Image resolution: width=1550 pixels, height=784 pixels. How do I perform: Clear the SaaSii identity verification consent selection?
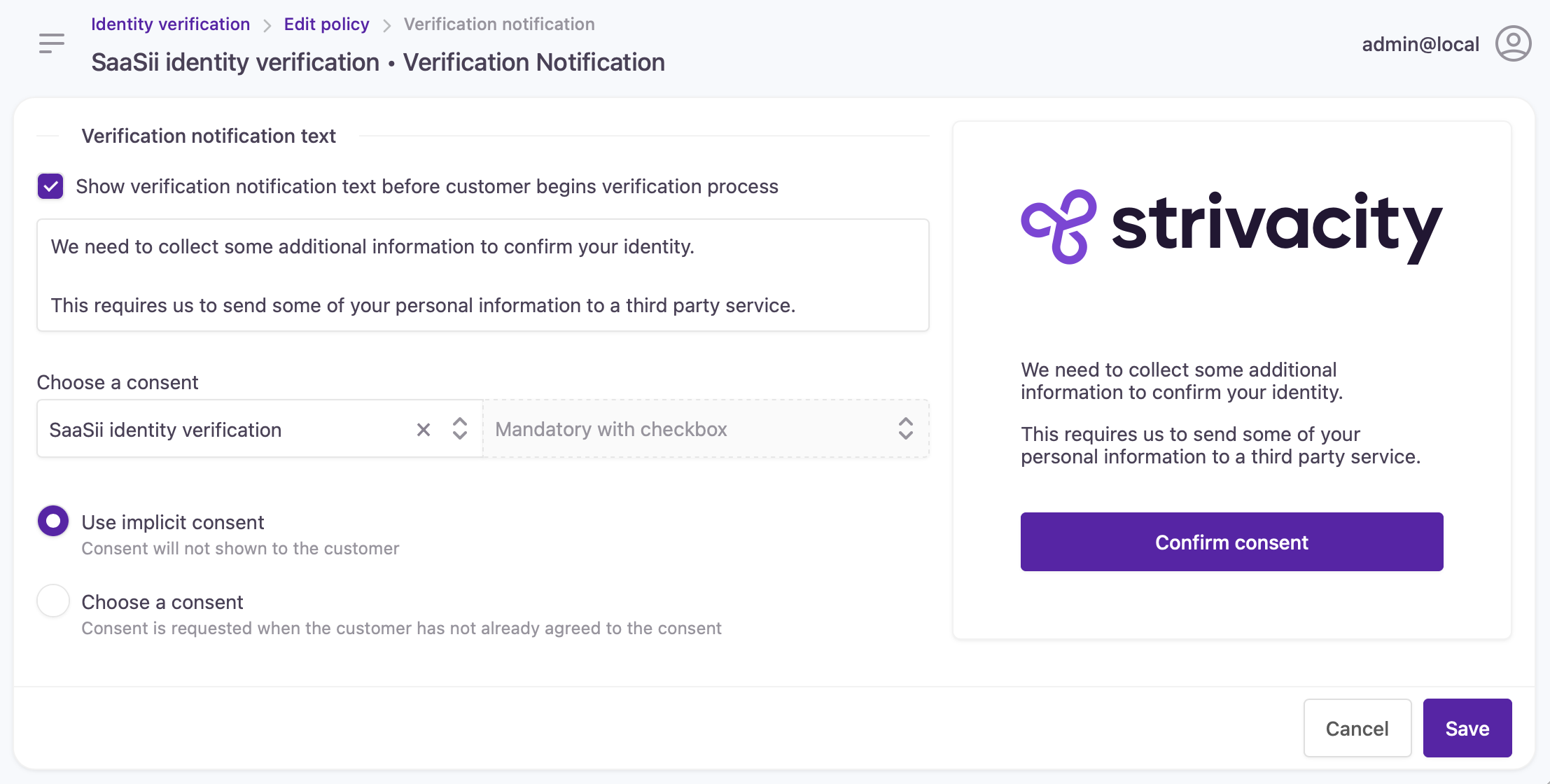pos(424,430)
